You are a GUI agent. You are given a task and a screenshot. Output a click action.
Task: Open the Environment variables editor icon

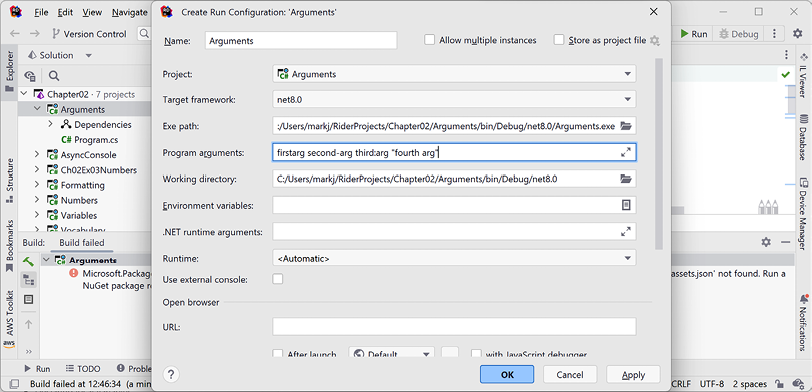pos(626,206)
